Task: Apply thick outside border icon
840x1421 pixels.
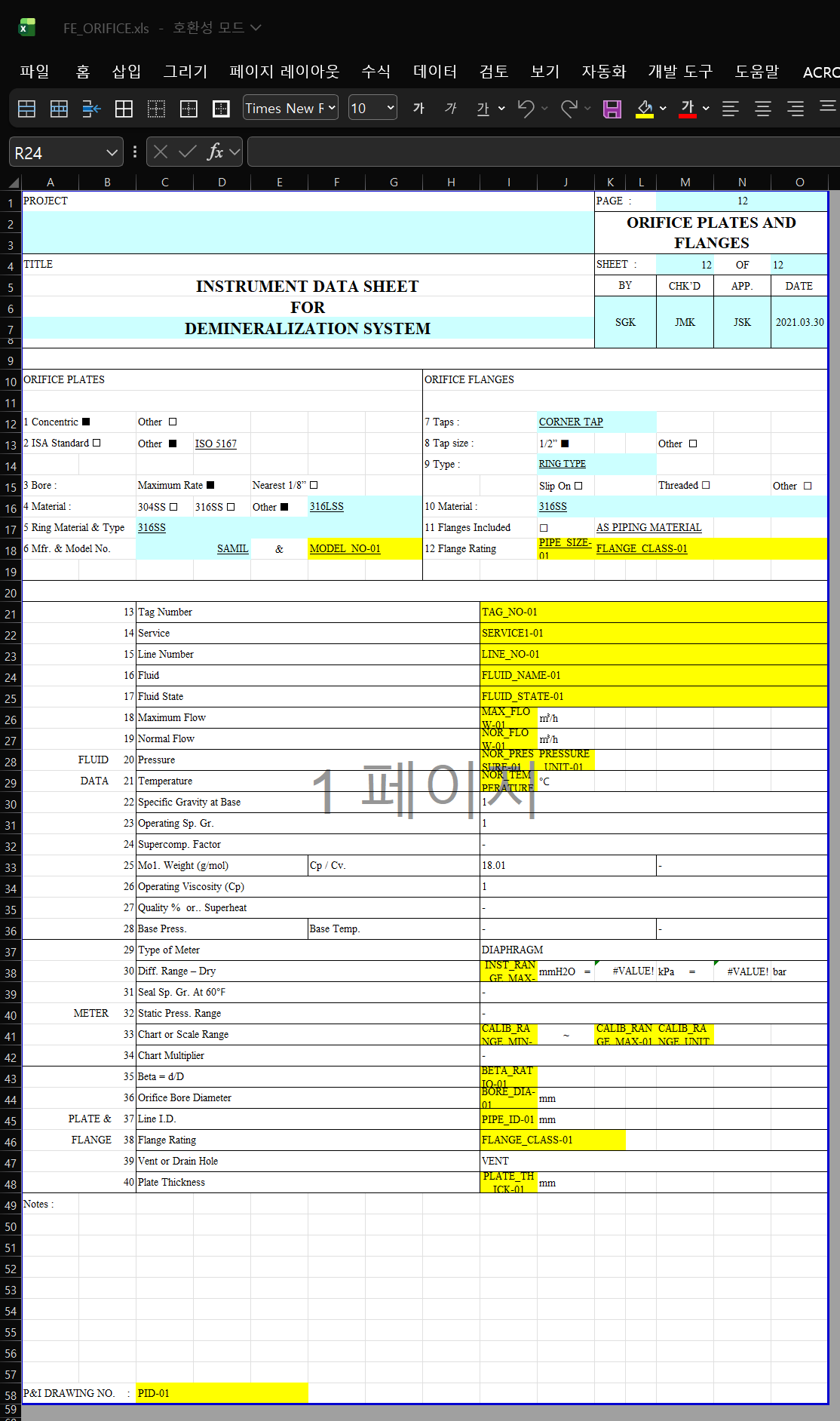Action: [x=221, y=109]
